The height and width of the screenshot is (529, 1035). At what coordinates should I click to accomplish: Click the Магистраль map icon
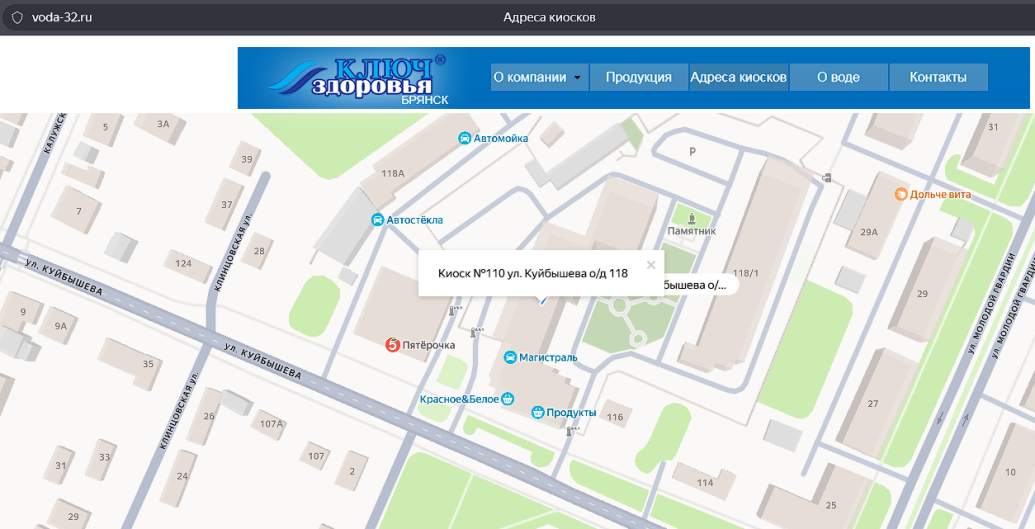pos(510,357)
